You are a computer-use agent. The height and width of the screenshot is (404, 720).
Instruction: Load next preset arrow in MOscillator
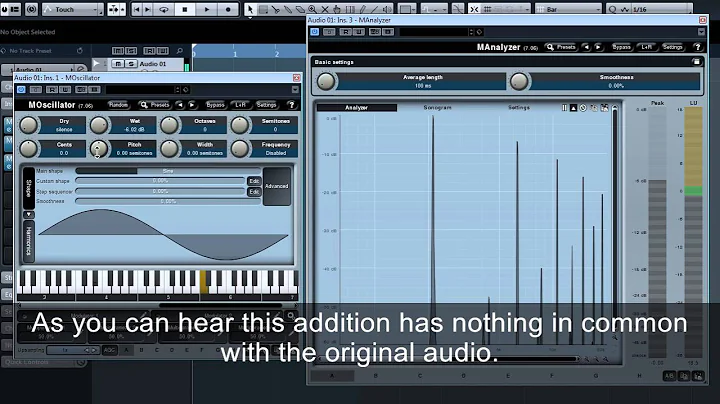click(192, 105)
